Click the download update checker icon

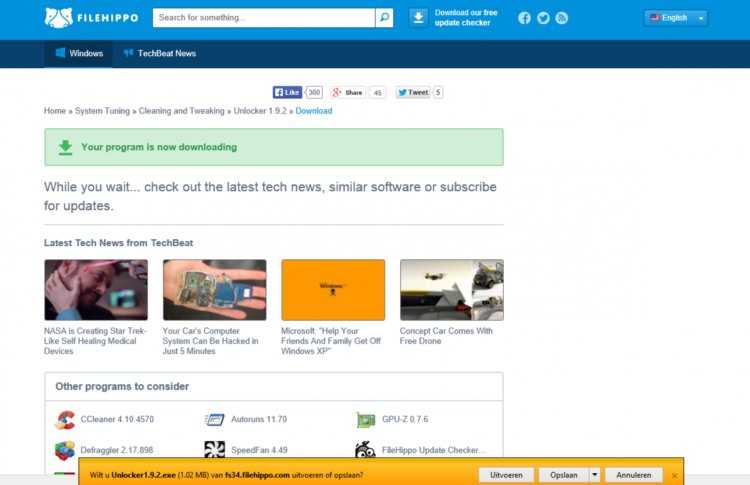tap(419, 18)
